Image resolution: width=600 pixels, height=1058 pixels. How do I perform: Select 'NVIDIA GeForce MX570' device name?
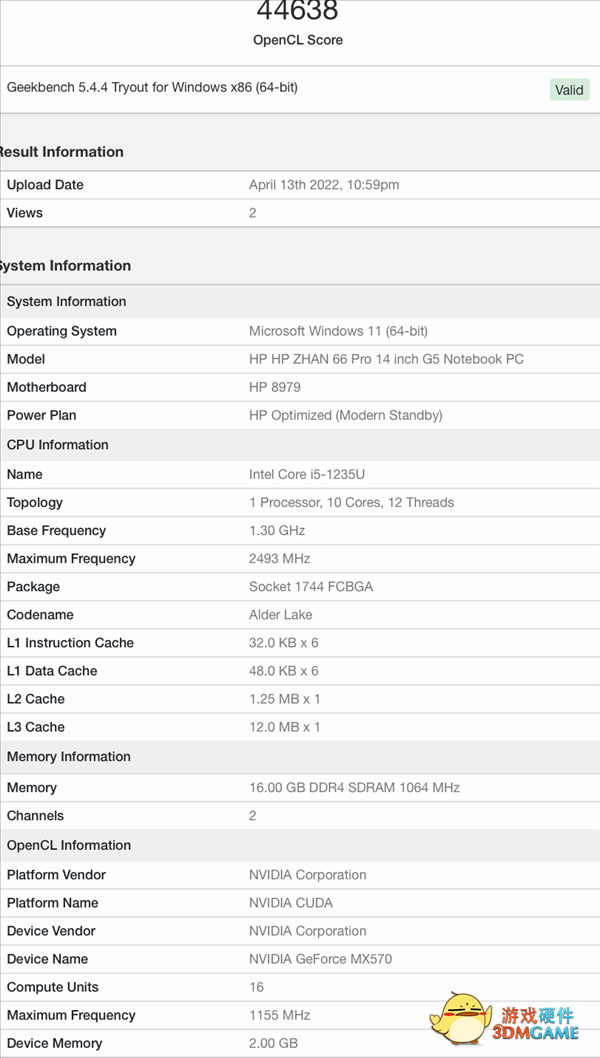pyautogui.click(x=321, y=959)
